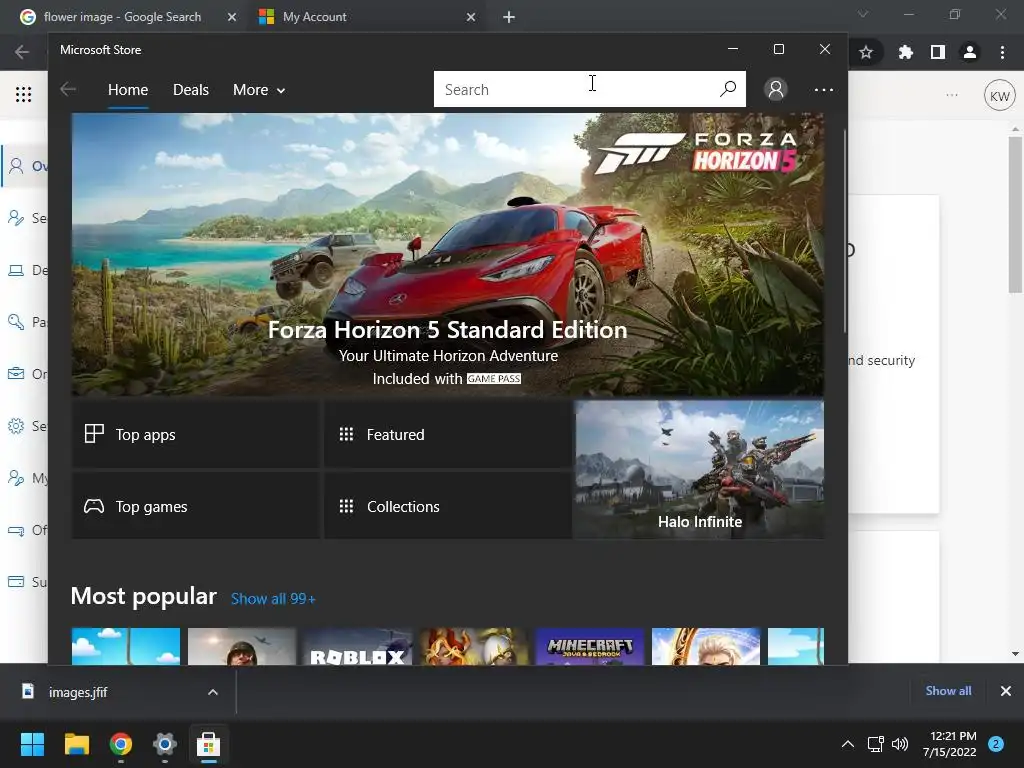Switch to flower image Google Search tab
1024x768 pixels.
click(x=122, y=17)
